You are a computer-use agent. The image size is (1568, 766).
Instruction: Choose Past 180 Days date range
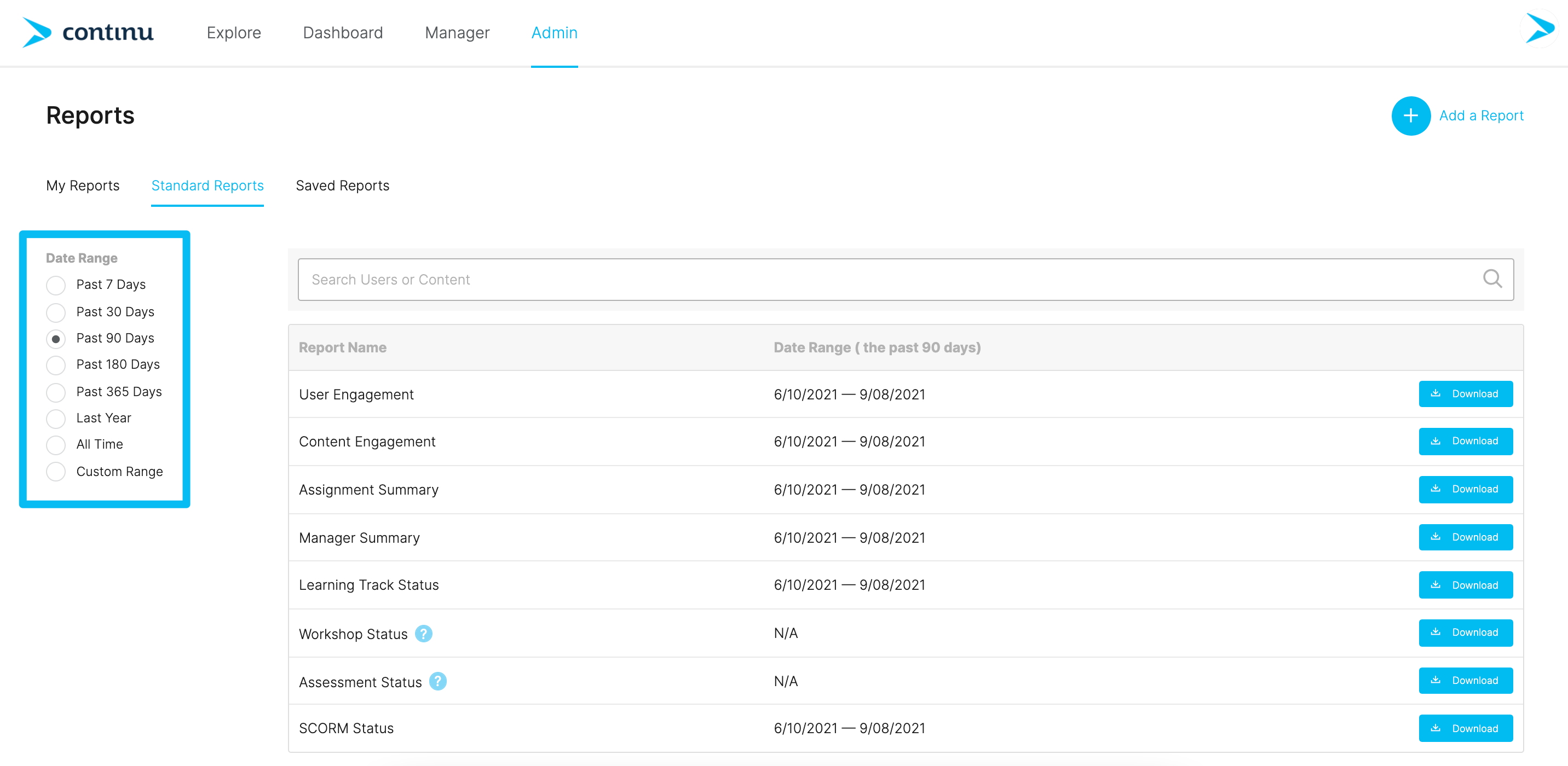click(x=55, y=365)
